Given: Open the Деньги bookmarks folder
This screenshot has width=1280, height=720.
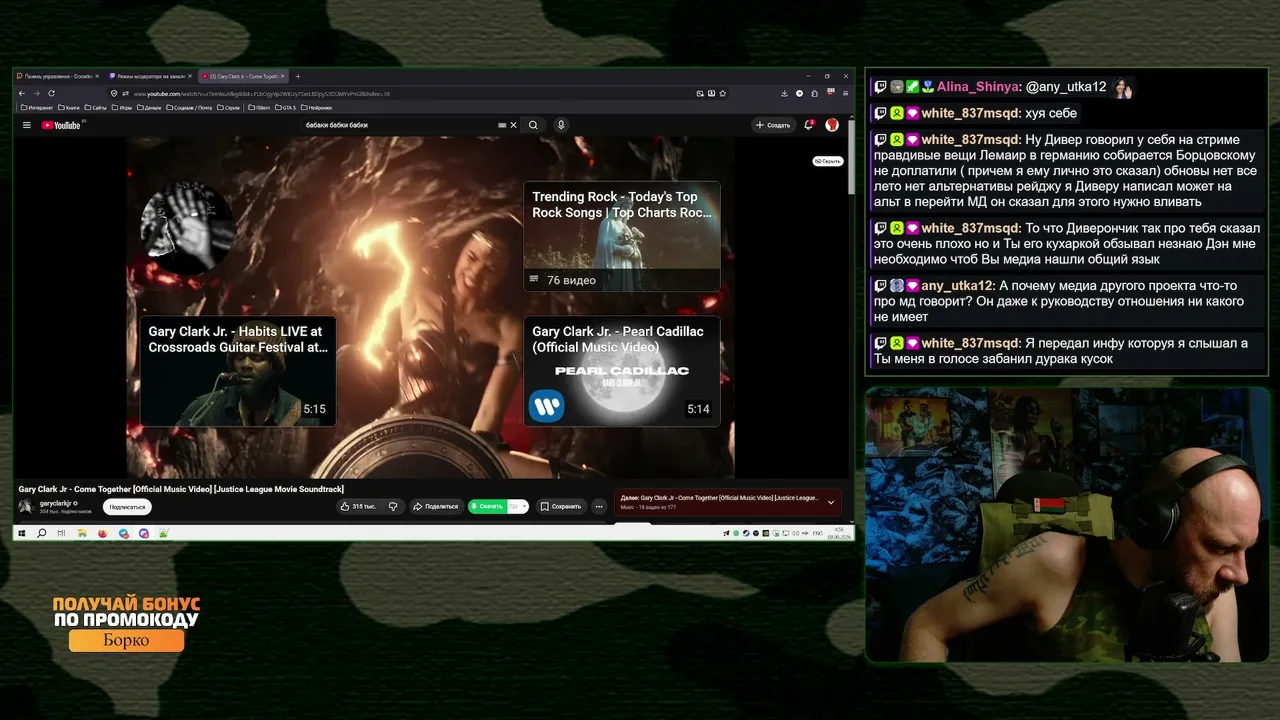Looking at the screenshot, I should 149,107.
